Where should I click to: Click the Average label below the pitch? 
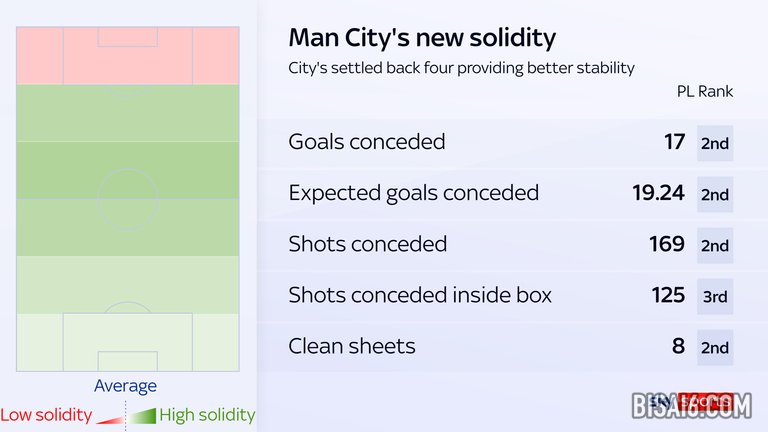click(126, 385)
